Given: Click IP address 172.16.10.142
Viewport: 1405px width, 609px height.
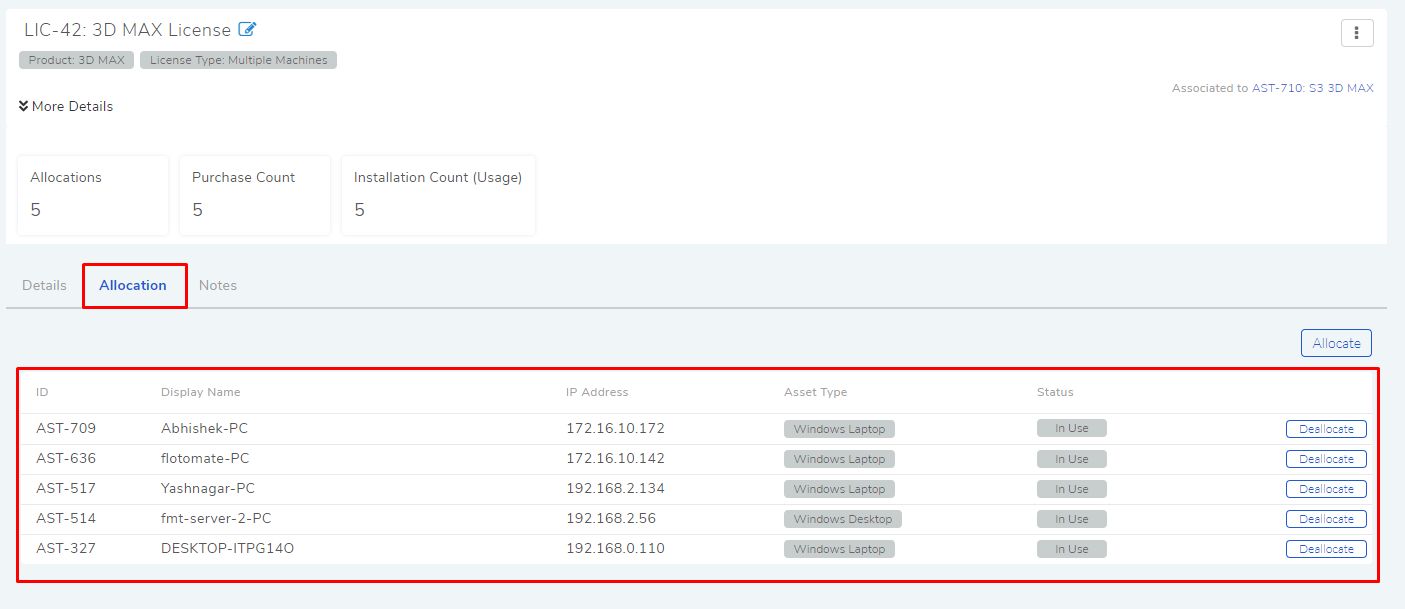Looking at the screenshot, I should click(615, 458).
